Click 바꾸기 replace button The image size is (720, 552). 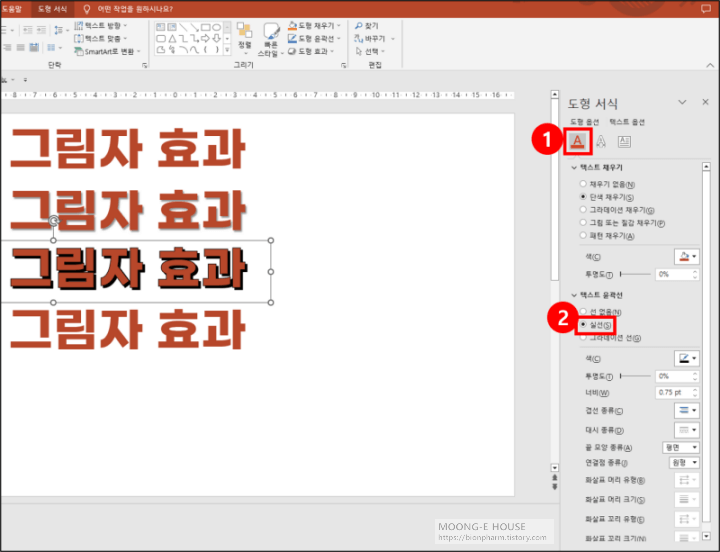[x=373, y=39]
